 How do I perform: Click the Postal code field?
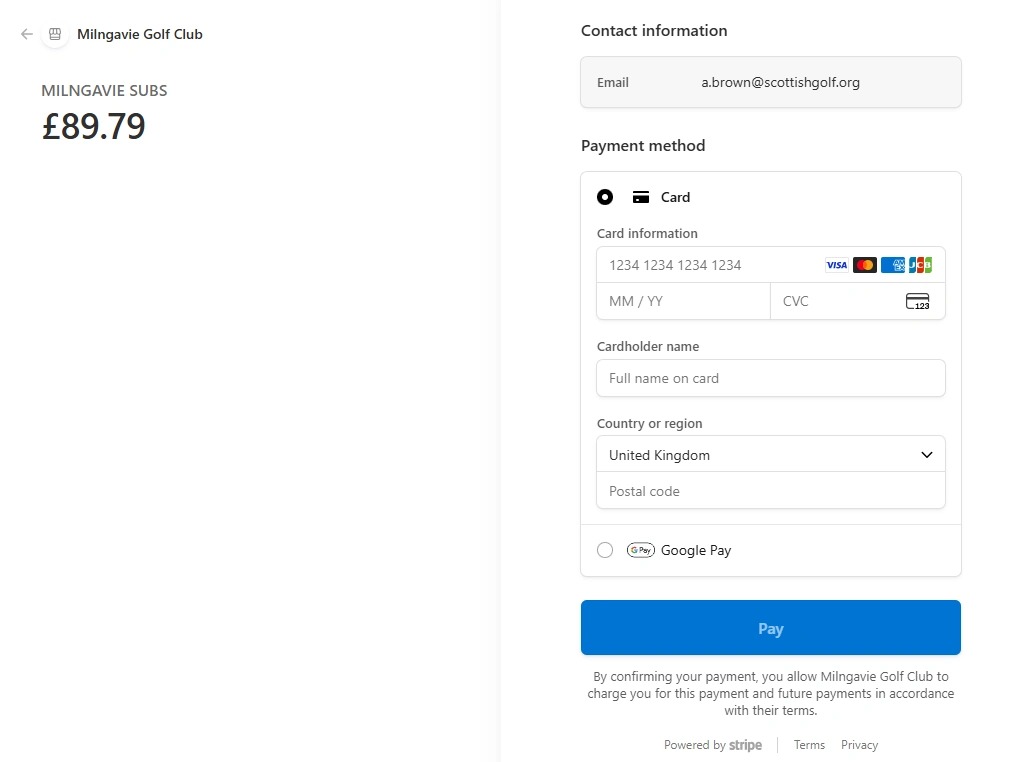click(770, 491)
